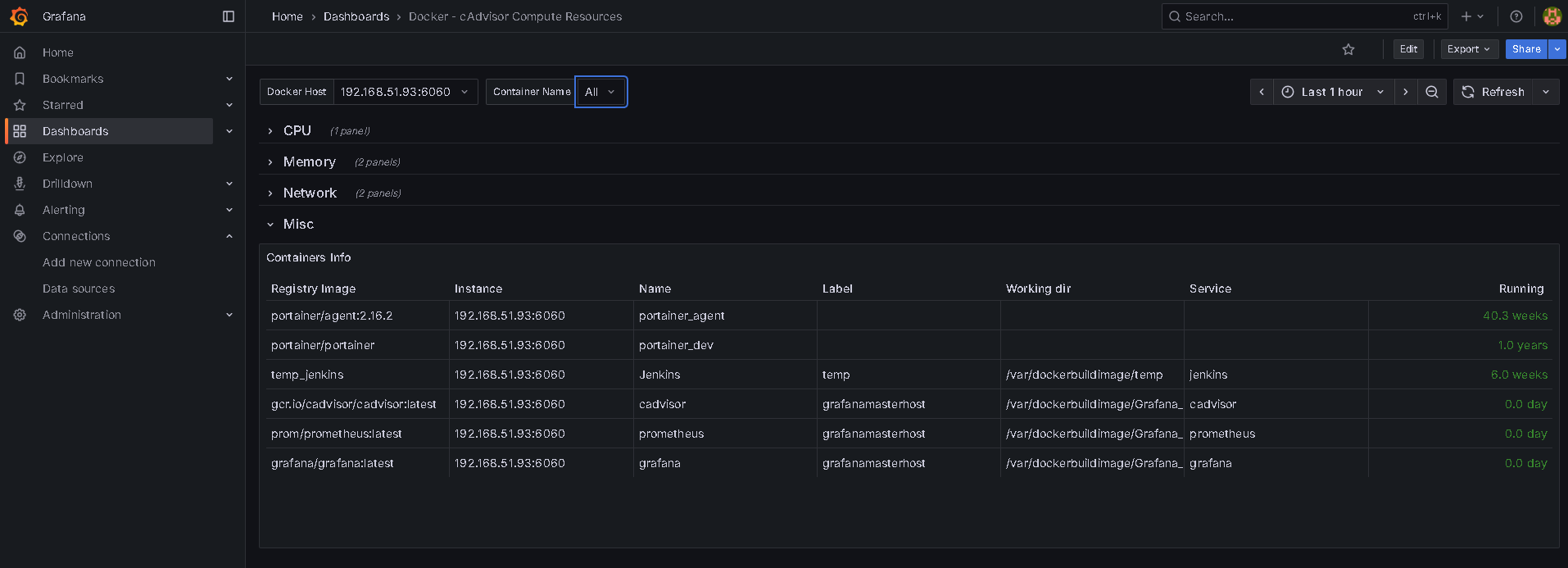
Task: Click Add new connection link
Action: 99,262
